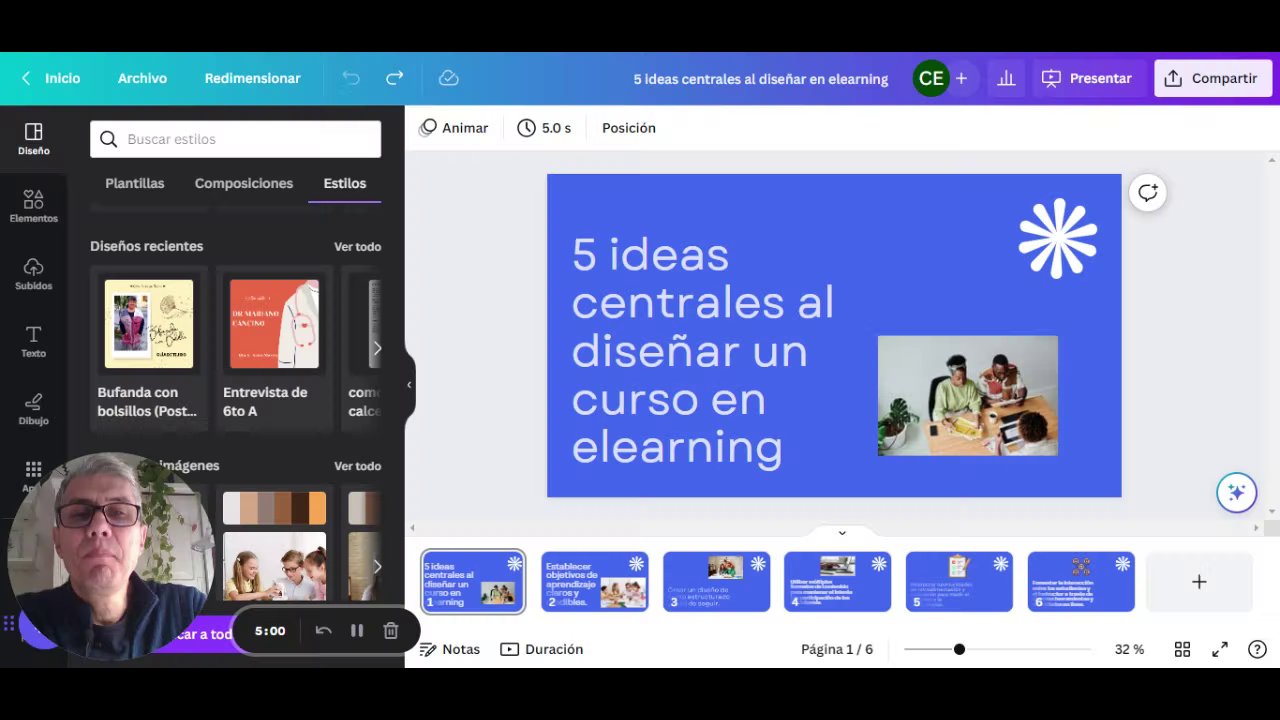Click the zoom slider handle
Image resolution: width=1280 pixels, height=720 pixels.
pos(959,649)
